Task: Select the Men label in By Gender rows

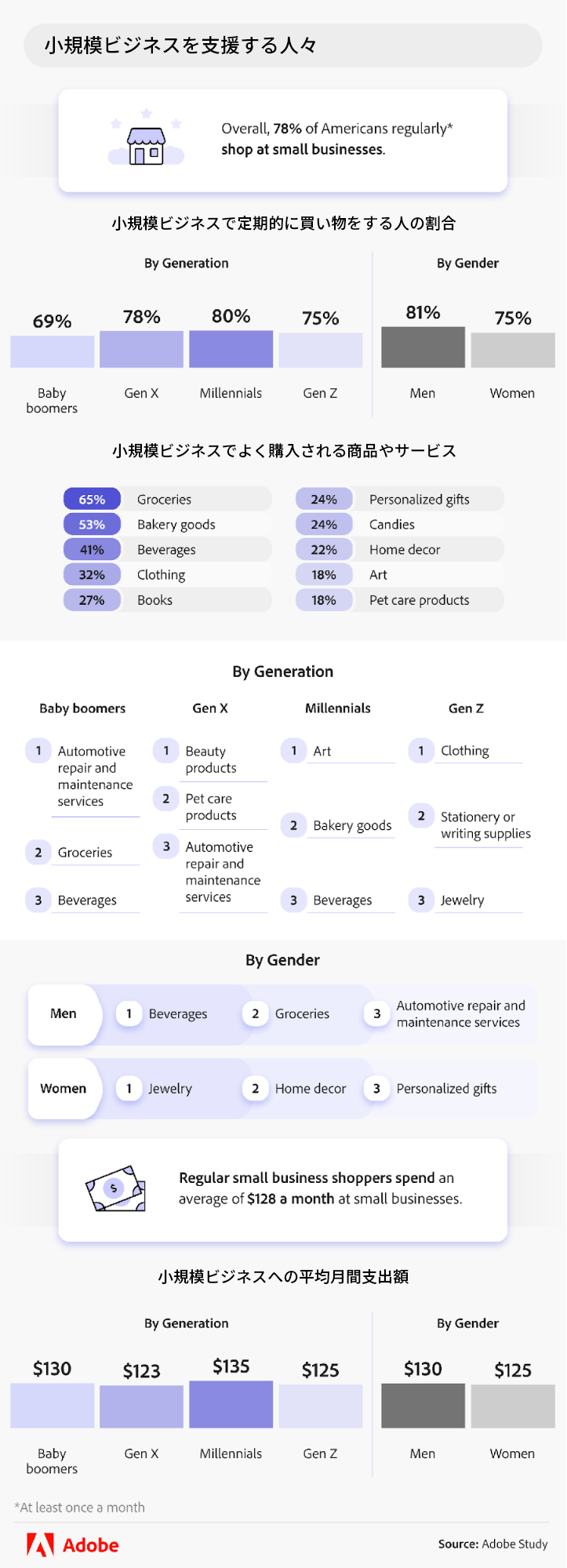Action: tap(64, 1013)
